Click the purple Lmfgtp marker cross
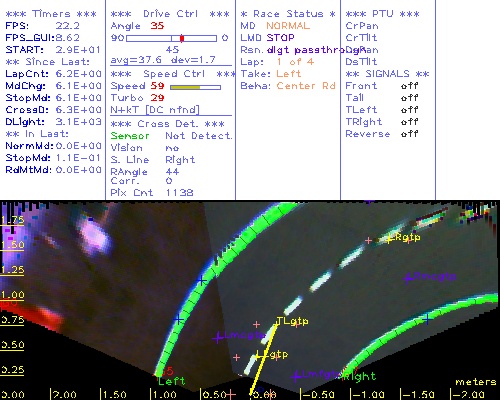 pyautogui.click(x=295, y=377)
